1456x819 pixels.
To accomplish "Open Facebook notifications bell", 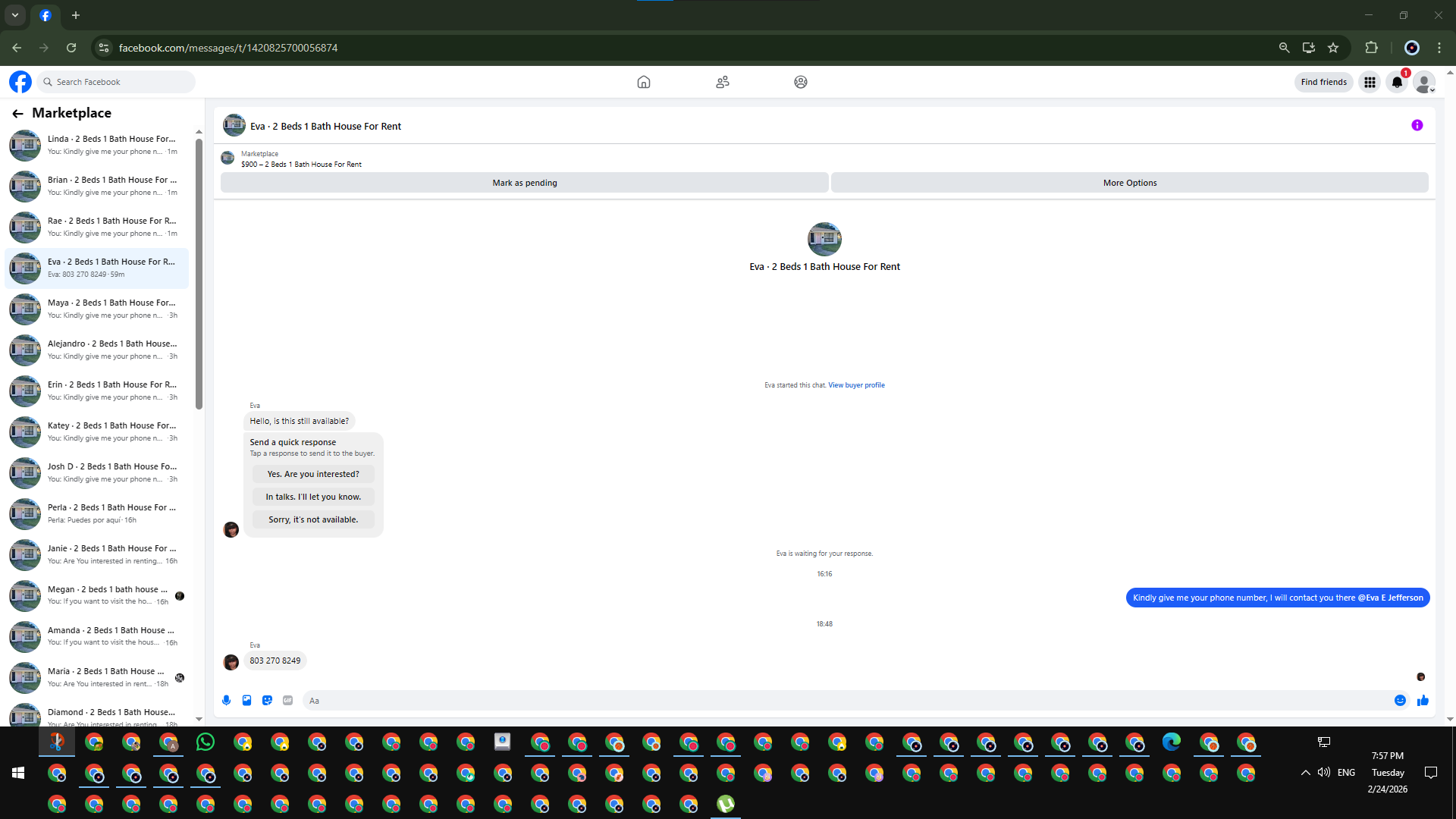I will click(1397, 82).
